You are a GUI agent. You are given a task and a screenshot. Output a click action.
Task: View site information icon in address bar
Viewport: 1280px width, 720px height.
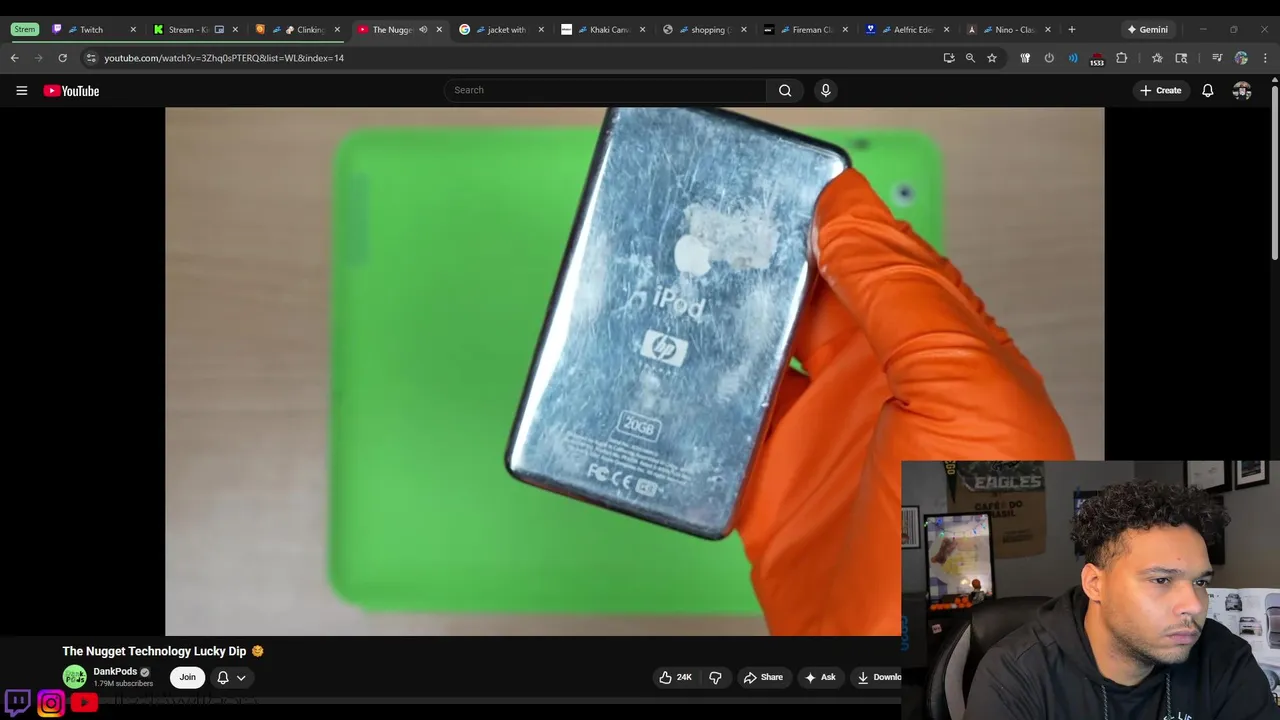(91, 58)
